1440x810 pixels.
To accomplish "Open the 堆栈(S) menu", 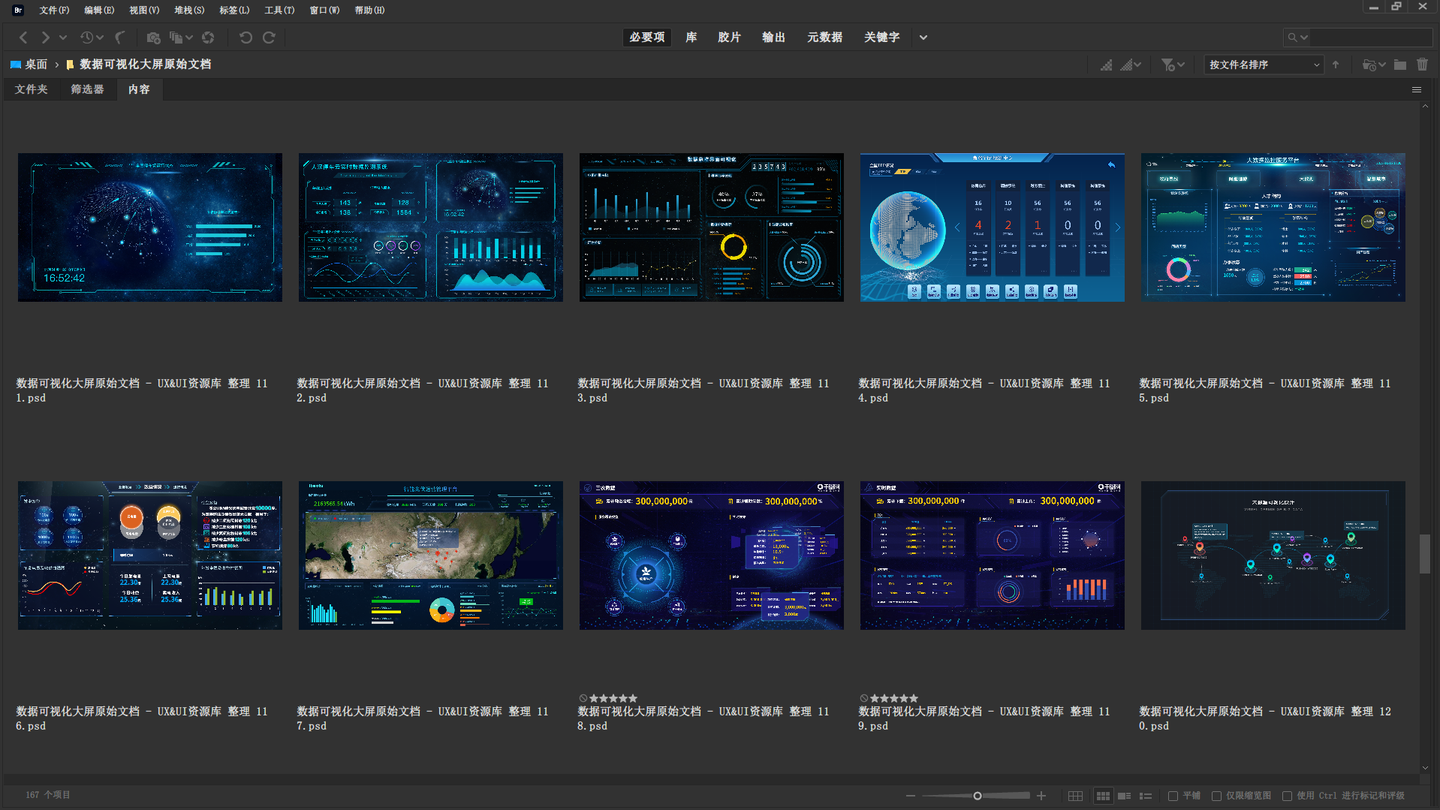I will tap(190, 10).
